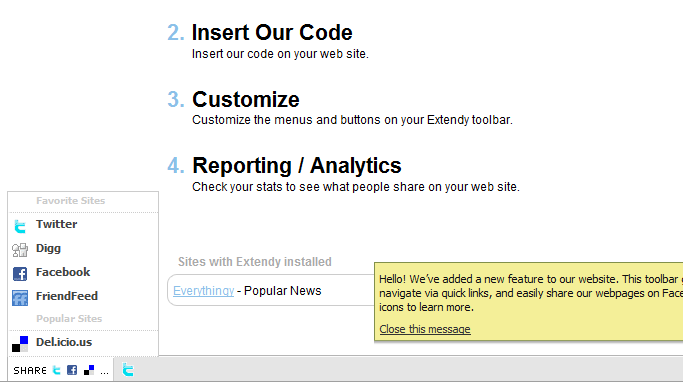This screenshot has width=683, height=383.
Task: Click the Facebook icon in the share menu
Action: pos(20,274)
